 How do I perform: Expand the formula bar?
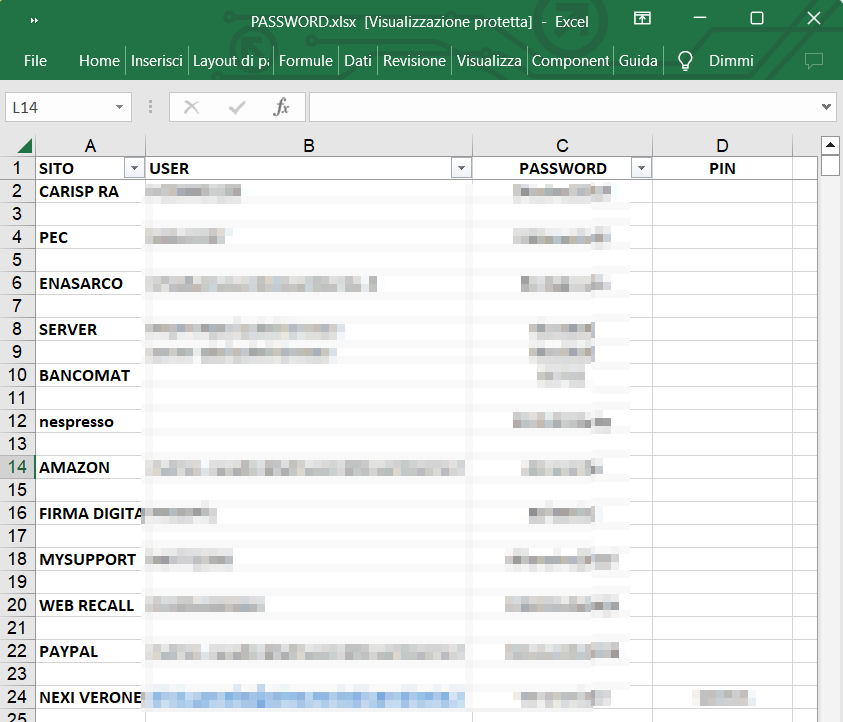[827, 107]
